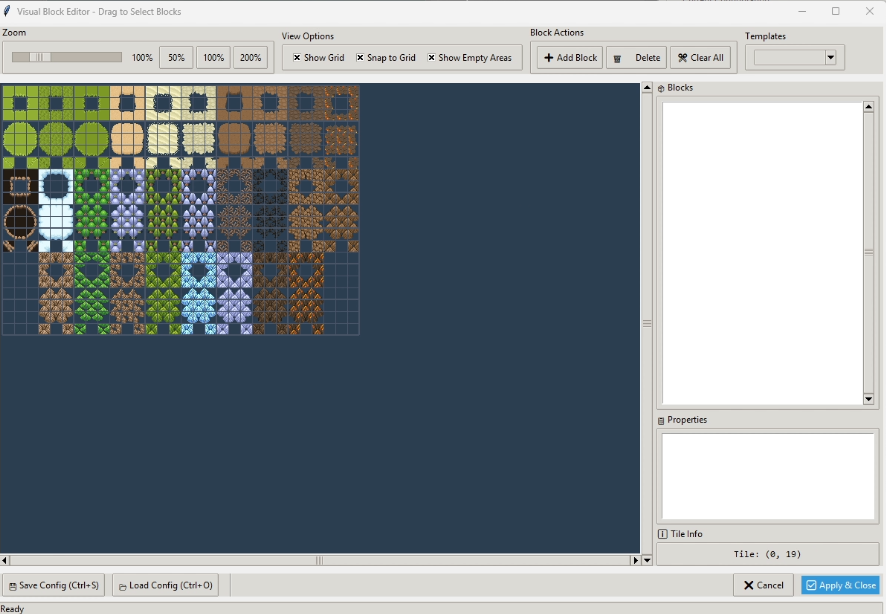The width and height of the screenshot is (886, 614).
Task: Minimize the Visual Block Editor window
Action: (802, 11)
